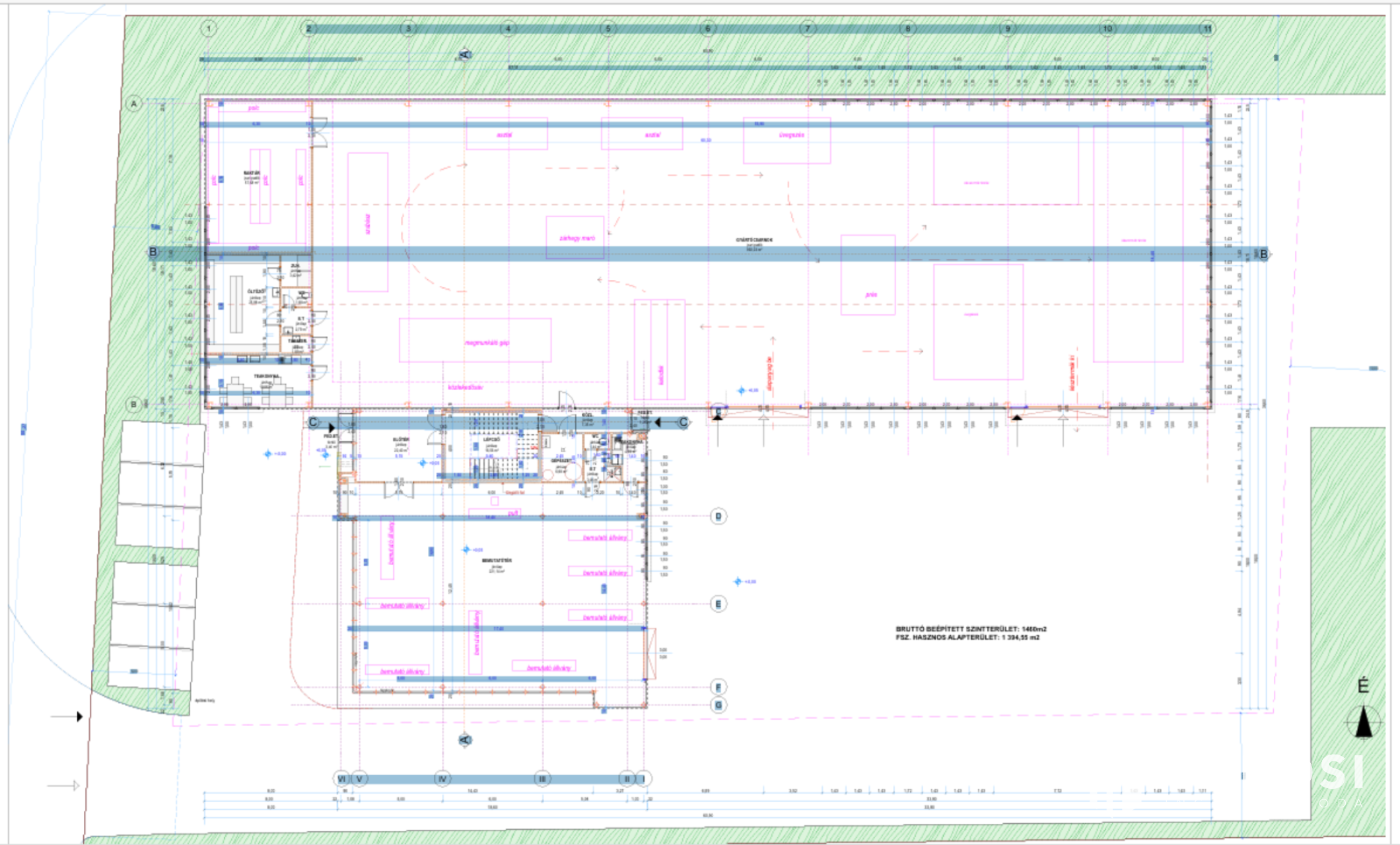Select row grid bubble D
The height and width of the screenshot is (845, 1400).
click(x=718, y=516)
